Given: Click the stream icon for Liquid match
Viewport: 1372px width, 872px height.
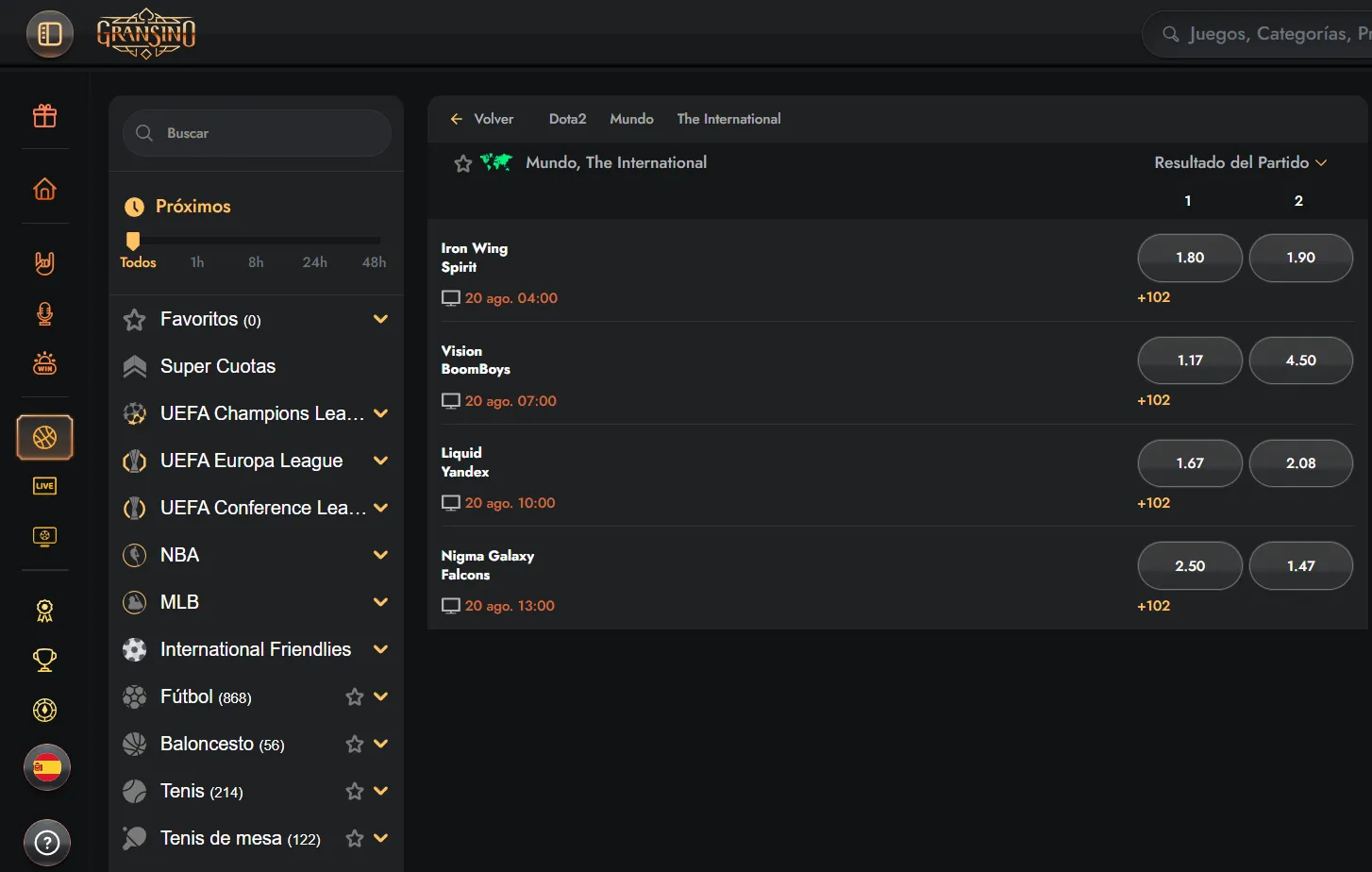Looking at the screenshot, I should click(x=451, y=503).
